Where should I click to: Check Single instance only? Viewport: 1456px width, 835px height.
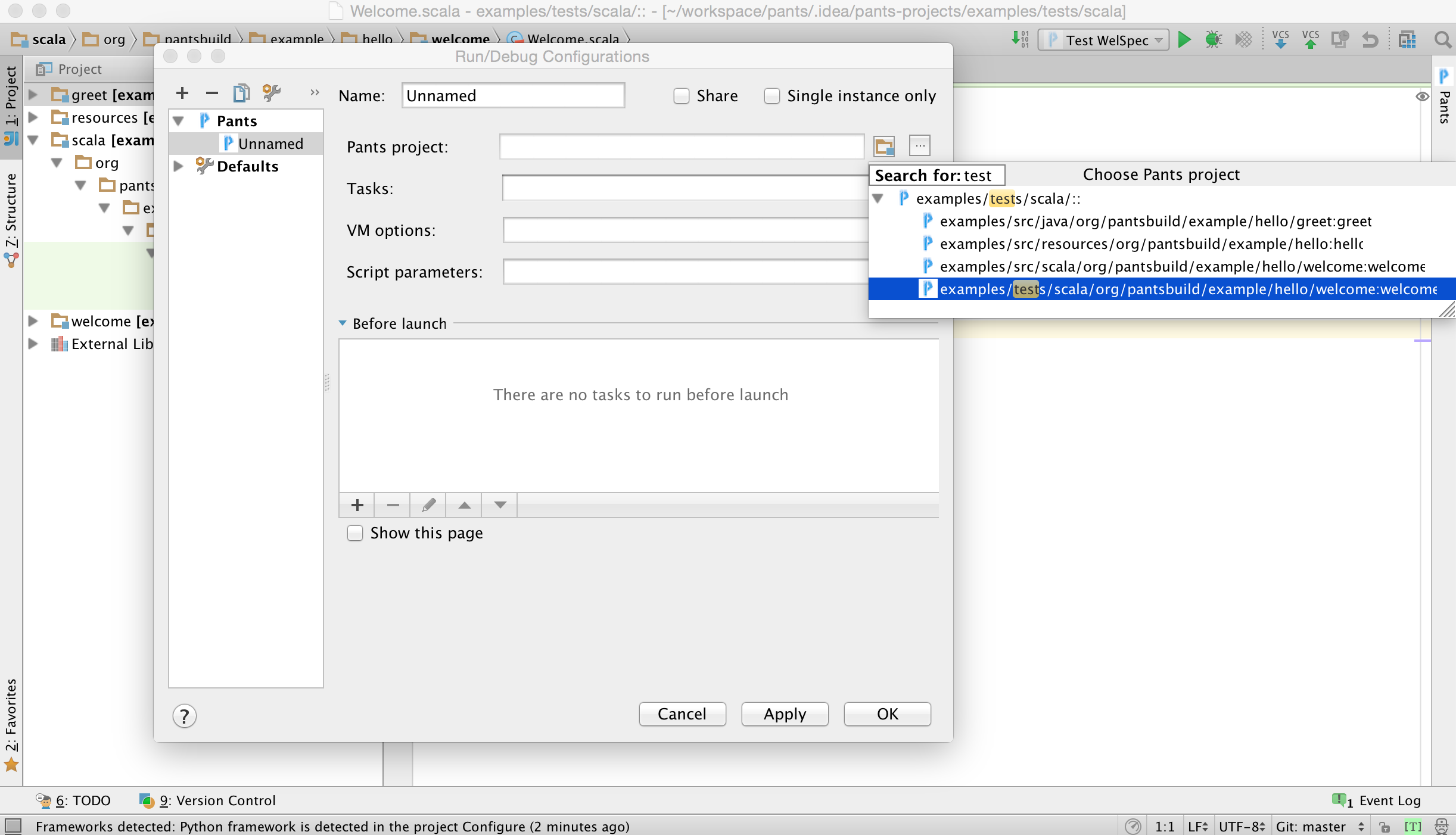772,96
